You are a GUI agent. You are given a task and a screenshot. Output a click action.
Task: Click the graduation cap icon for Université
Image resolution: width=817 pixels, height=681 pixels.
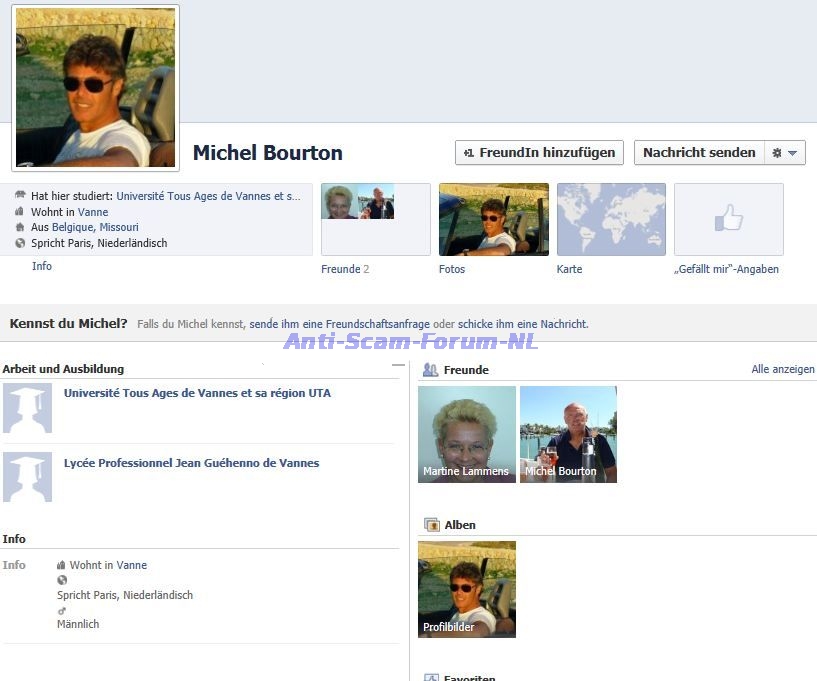point(27,408)
